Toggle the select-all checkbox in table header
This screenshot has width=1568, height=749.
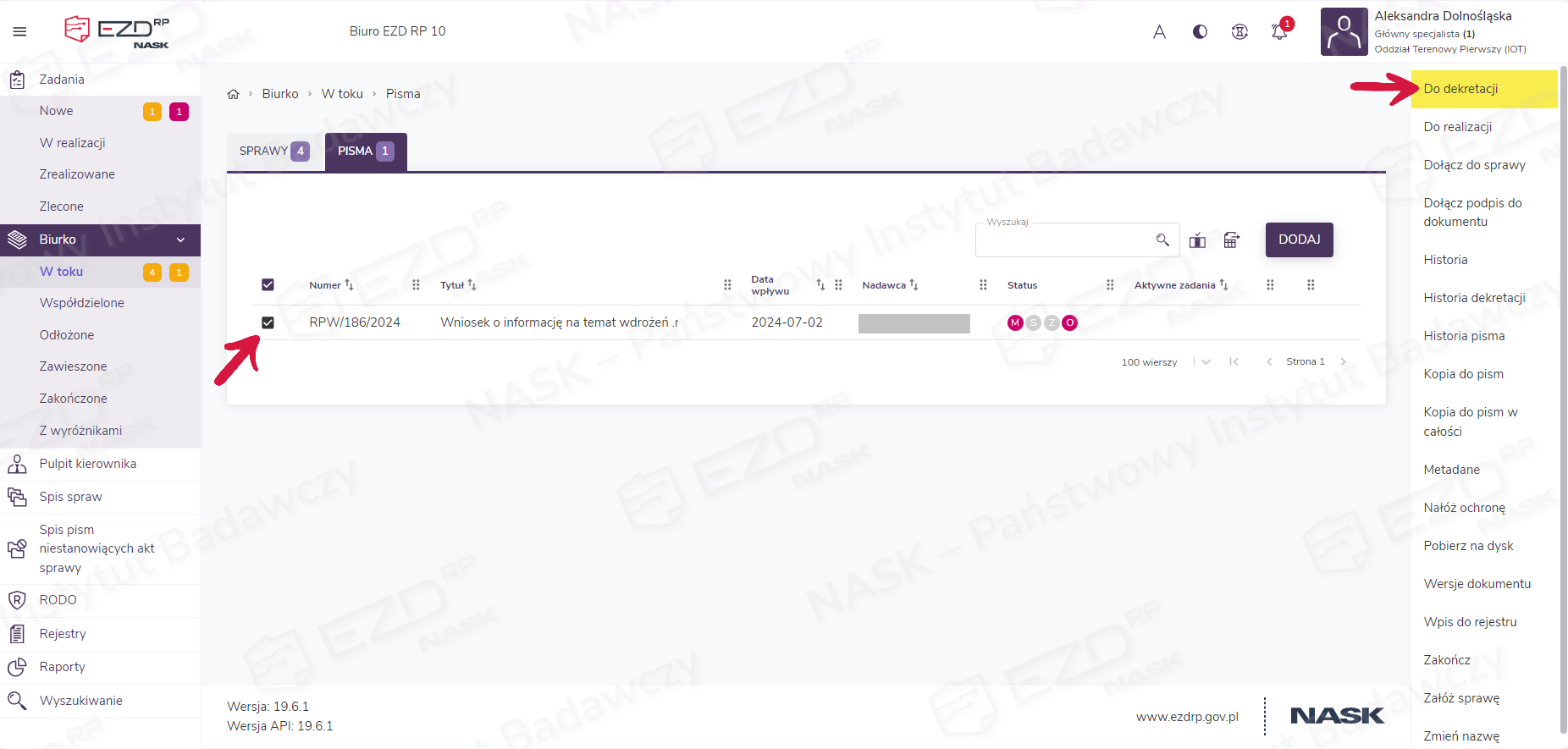268,285
